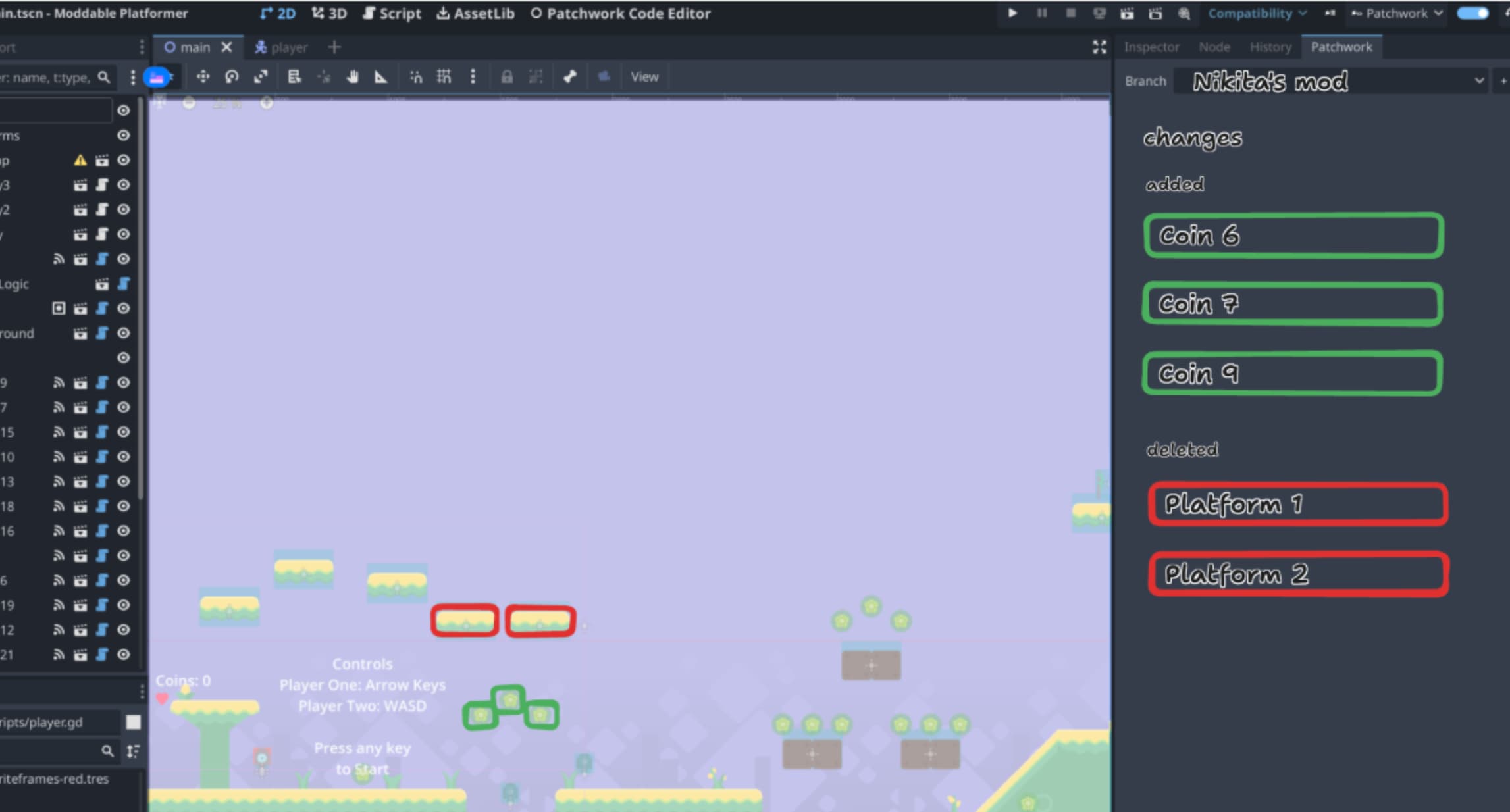The height and width of the screenshot is (812, 1510).
Task: Switch to the player scene tab
Action: click(281, 47)
